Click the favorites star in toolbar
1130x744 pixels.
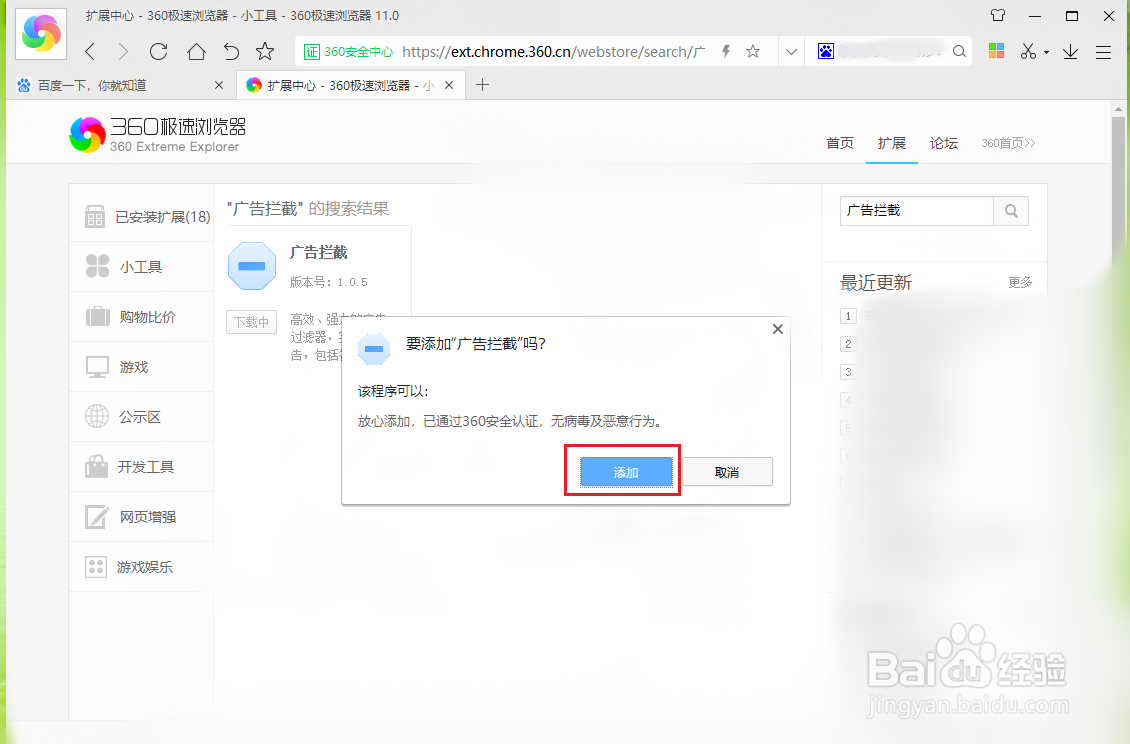[265, 51]
